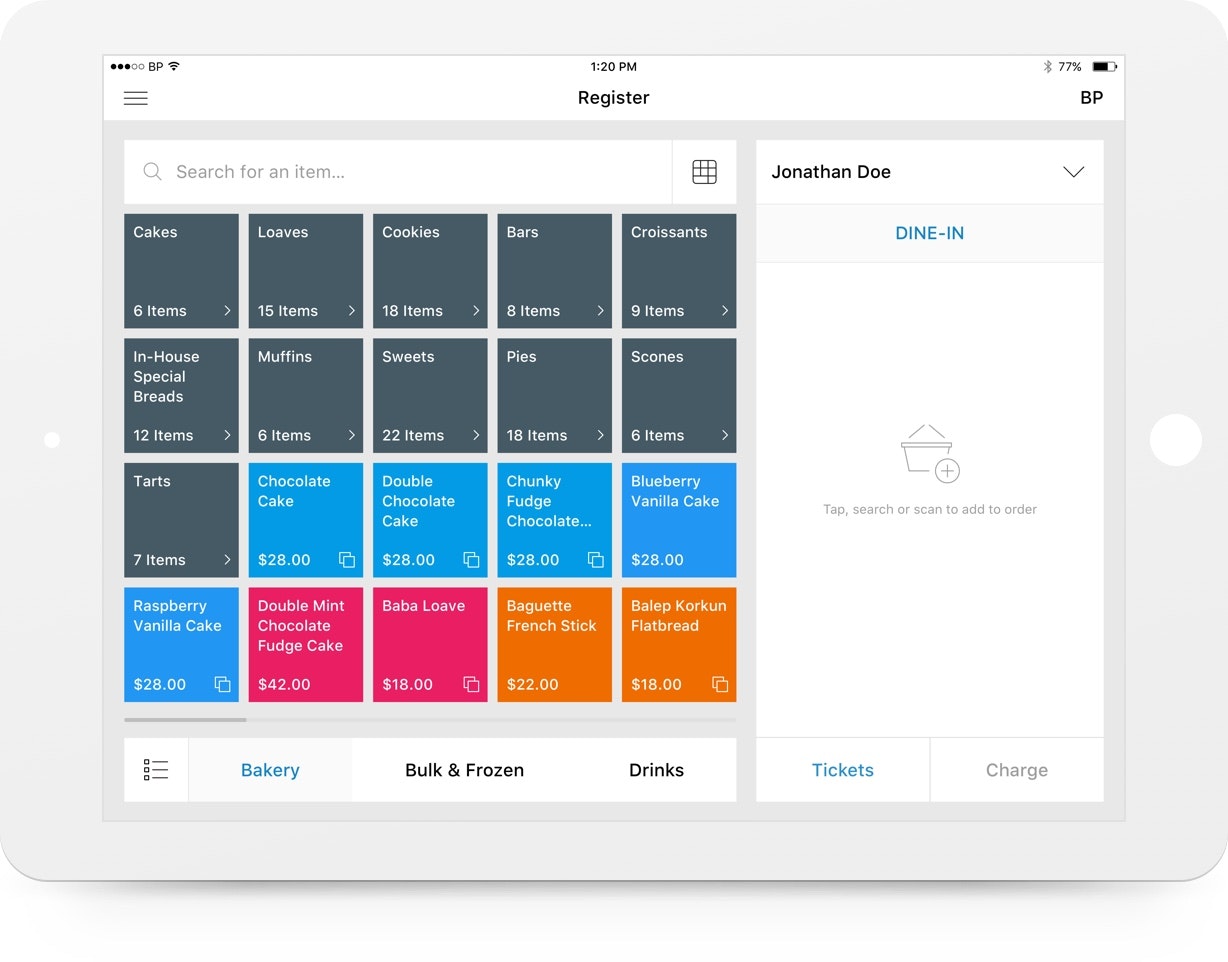This screenshot has height=962, width=1228.
Task: Switch to the Drinks tab
Action: pyautogui.click(x=656, y=770)
